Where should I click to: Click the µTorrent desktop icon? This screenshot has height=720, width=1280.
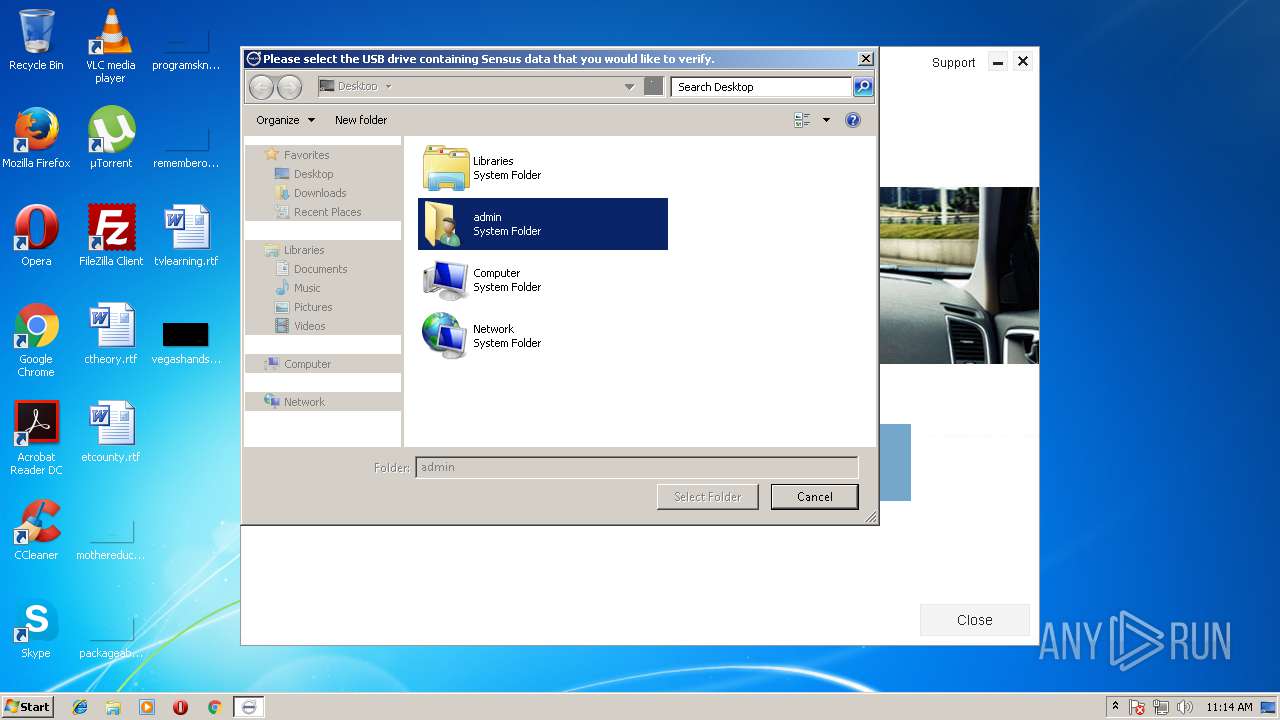click(110, 138)
